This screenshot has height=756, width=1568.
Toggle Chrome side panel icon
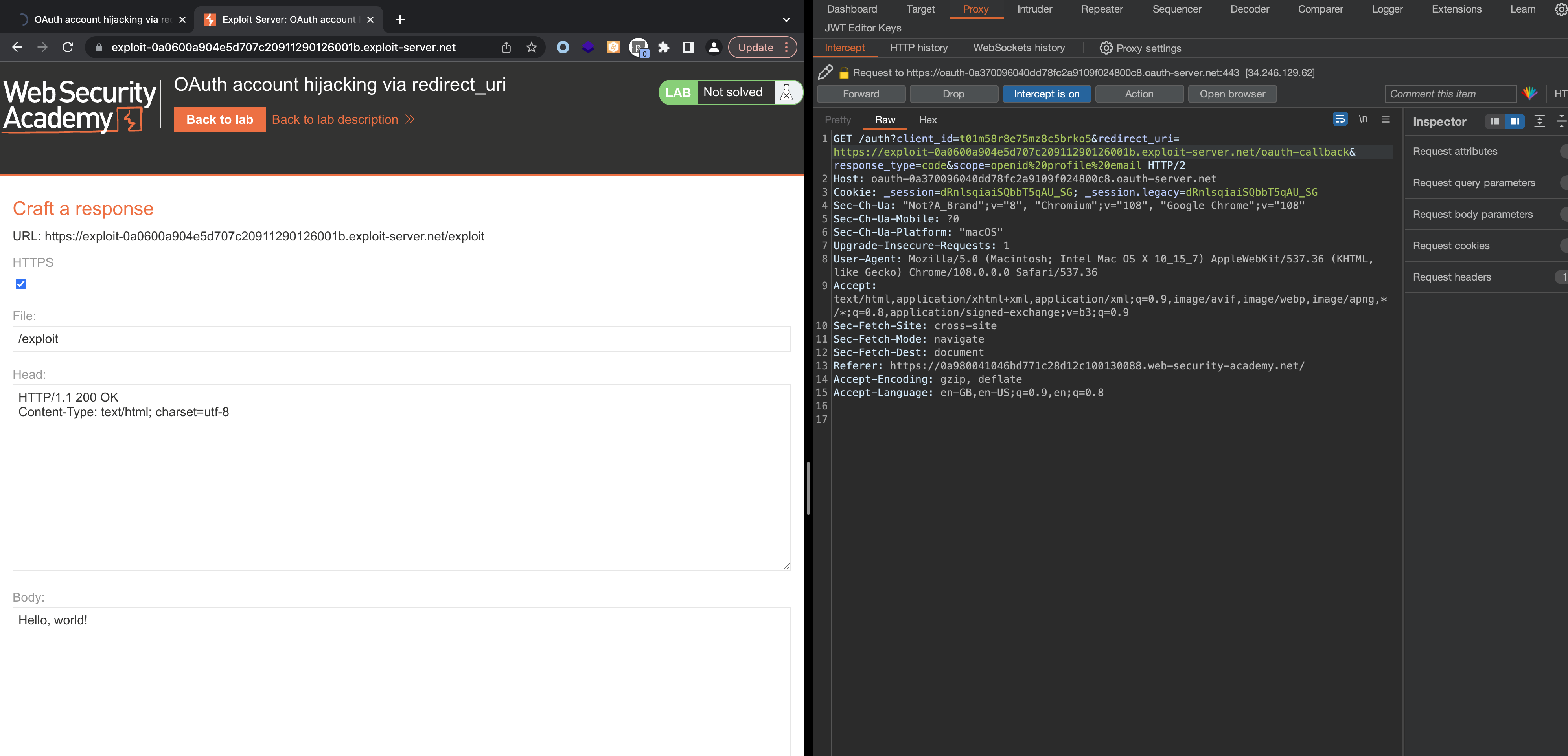(x=688, y=48)
